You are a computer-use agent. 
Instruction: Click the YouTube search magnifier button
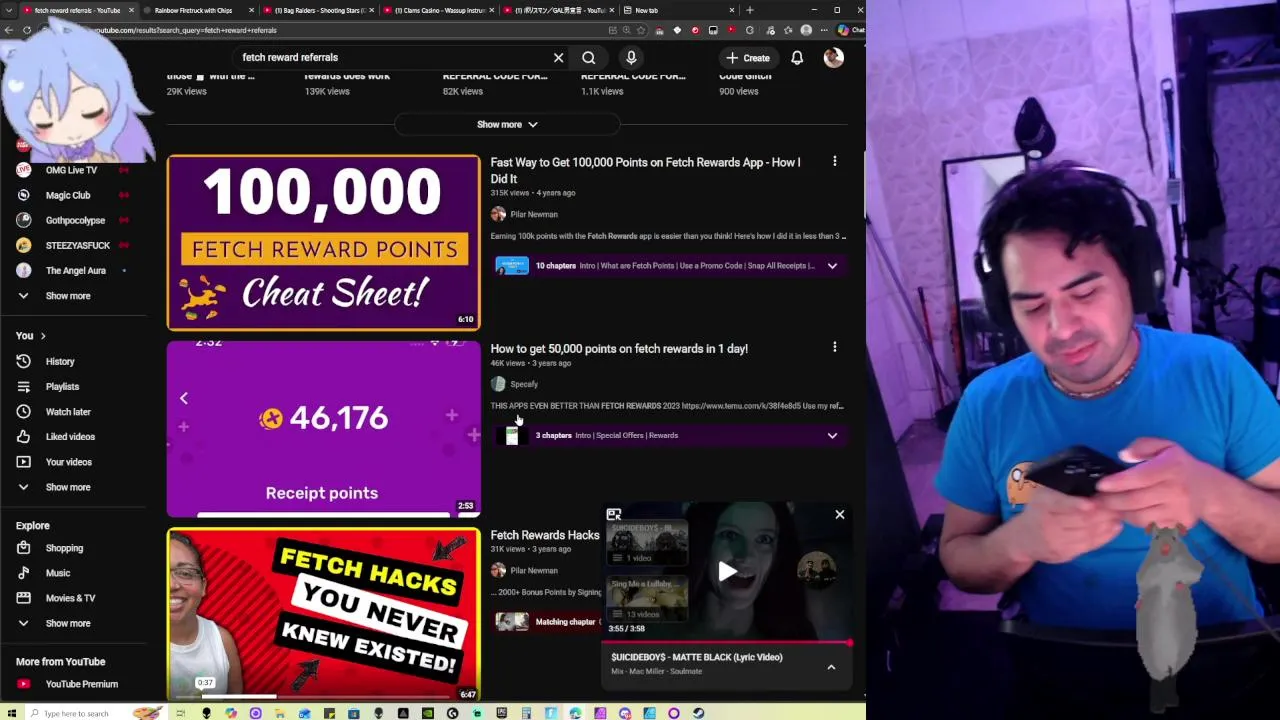(x=589, y=58)
